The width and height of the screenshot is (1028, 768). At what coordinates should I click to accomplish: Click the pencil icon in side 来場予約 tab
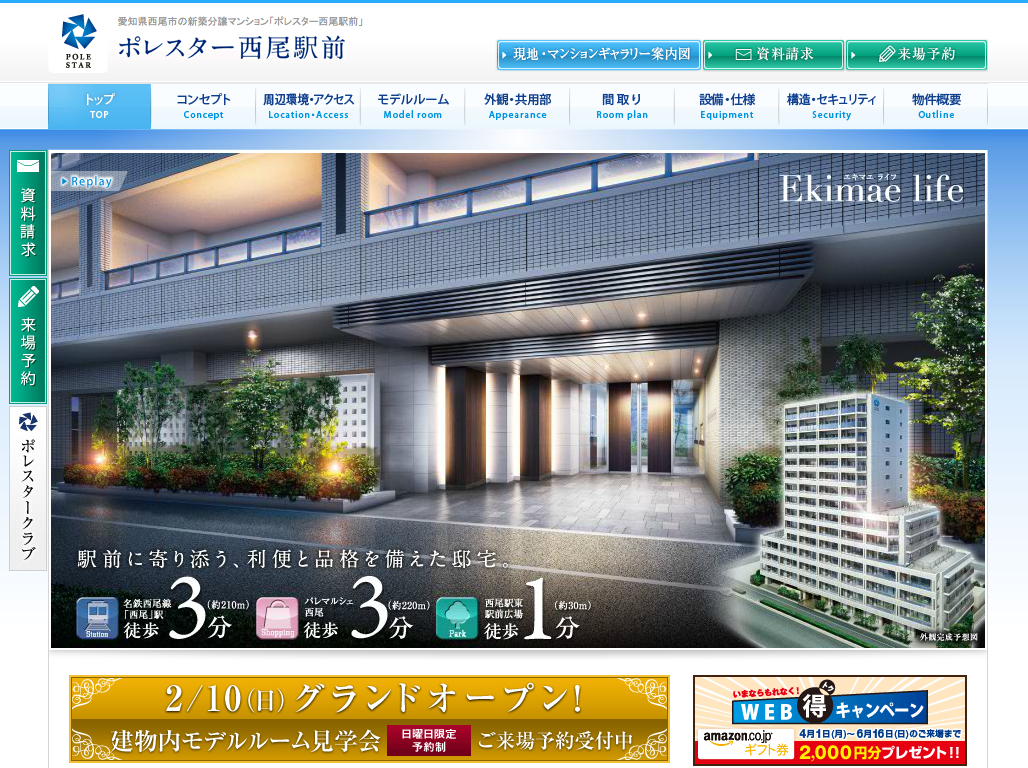click(x=28, y=295)
